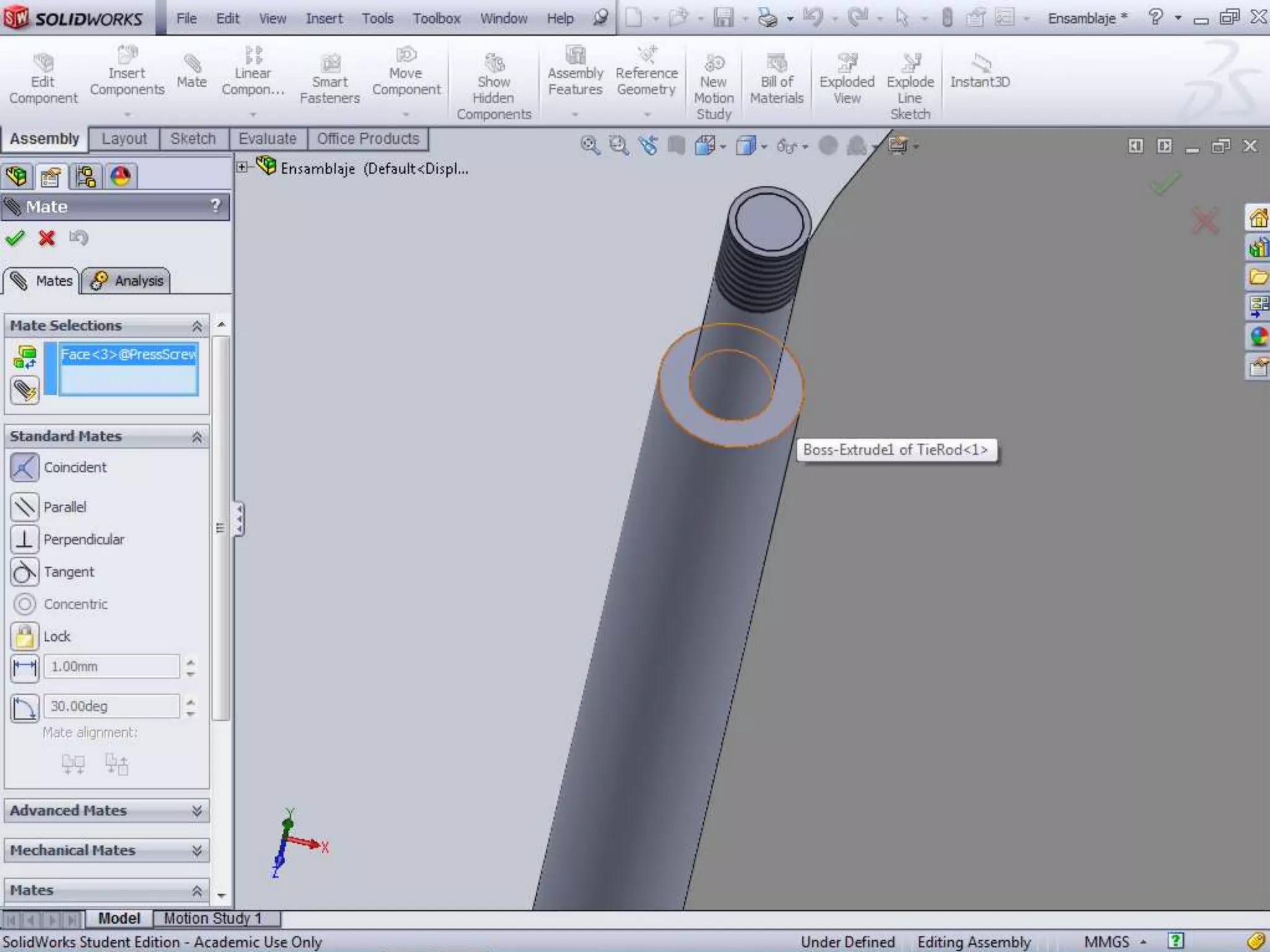Click the green checkmark to accept mate
Viewport: 1270px width, 952px height.
coord(15,238)
